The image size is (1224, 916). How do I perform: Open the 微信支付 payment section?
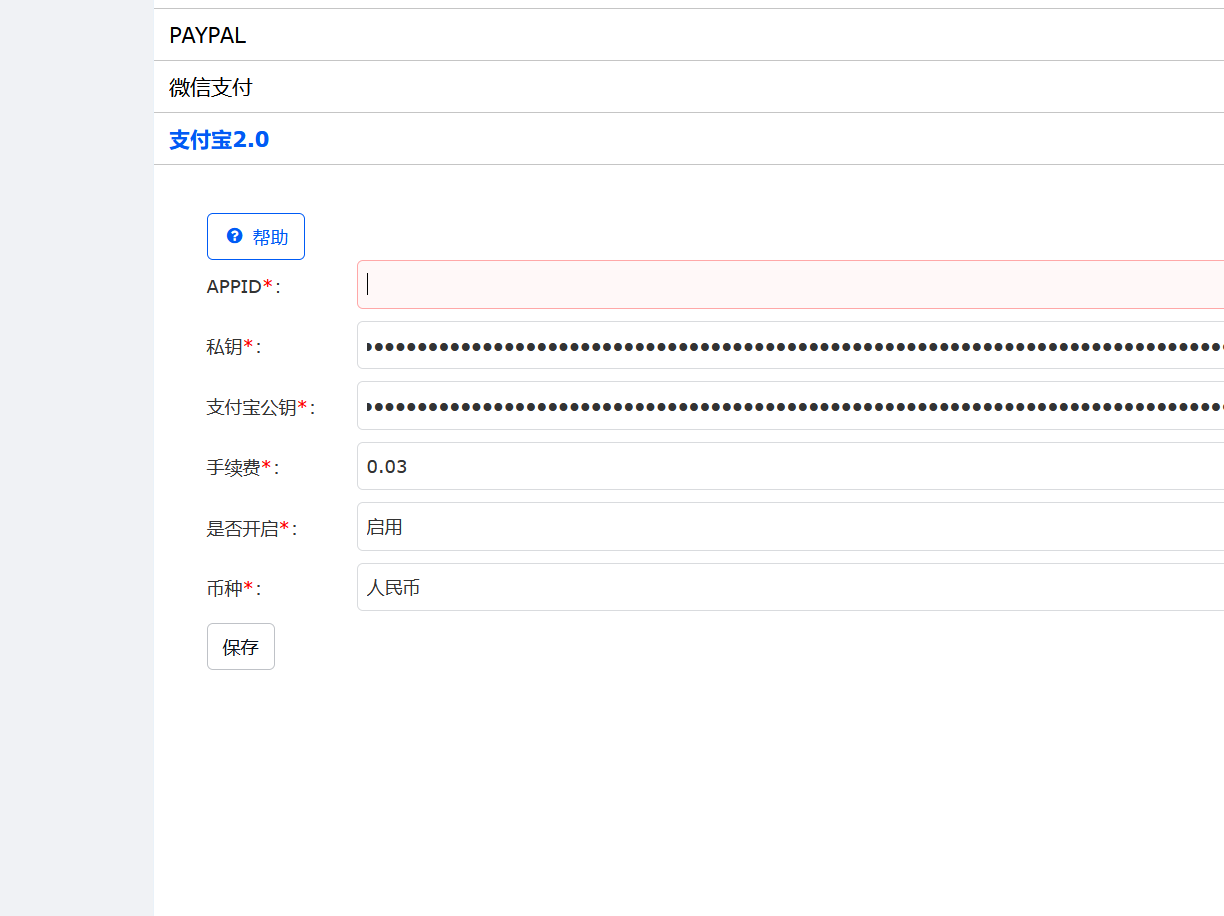(x=689, y=87)
